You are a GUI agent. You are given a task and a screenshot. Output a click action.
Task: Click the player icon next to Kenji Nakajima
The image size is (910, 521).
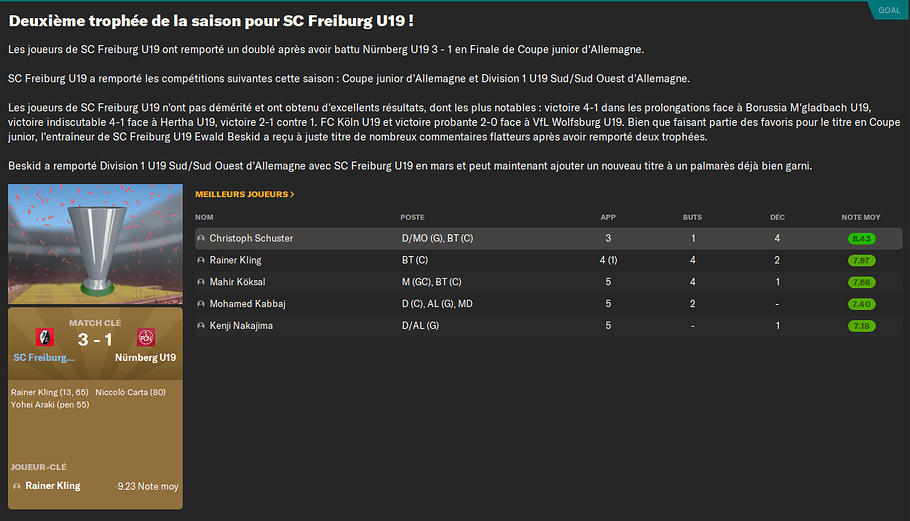click(x=201, y=326)
